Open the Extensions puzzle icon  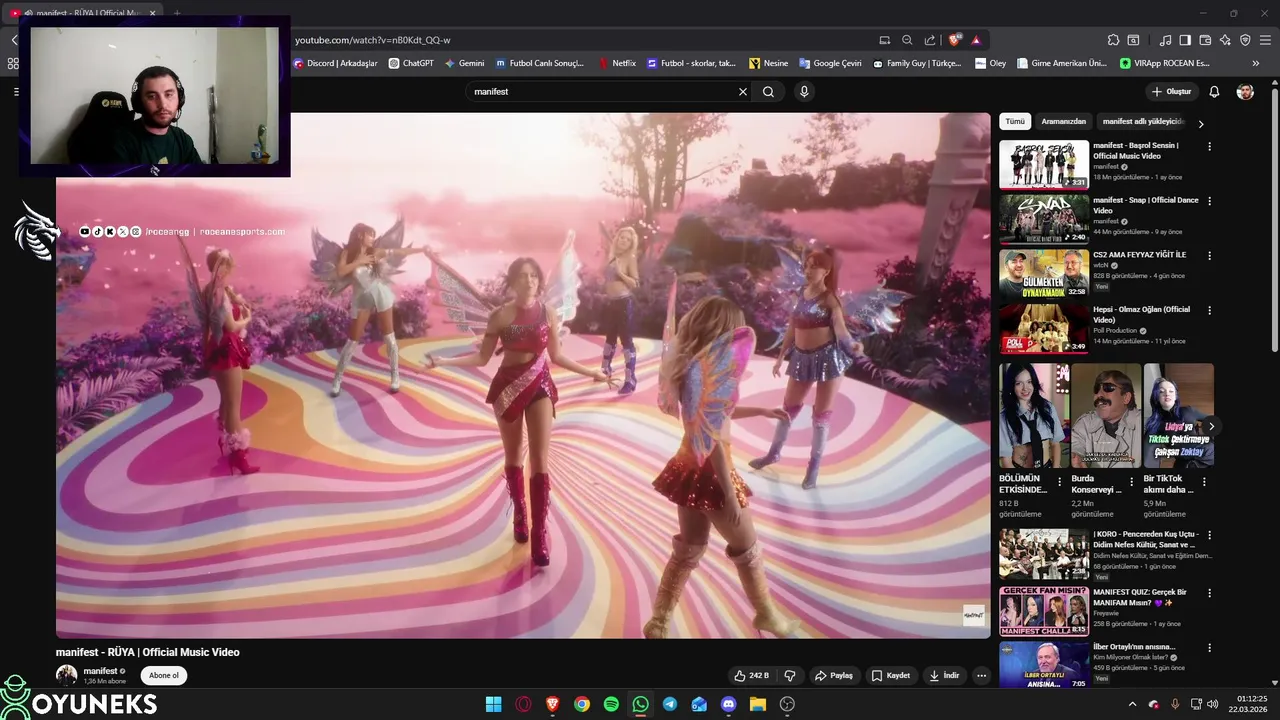pyautogui.click(x=1113, y=40)
